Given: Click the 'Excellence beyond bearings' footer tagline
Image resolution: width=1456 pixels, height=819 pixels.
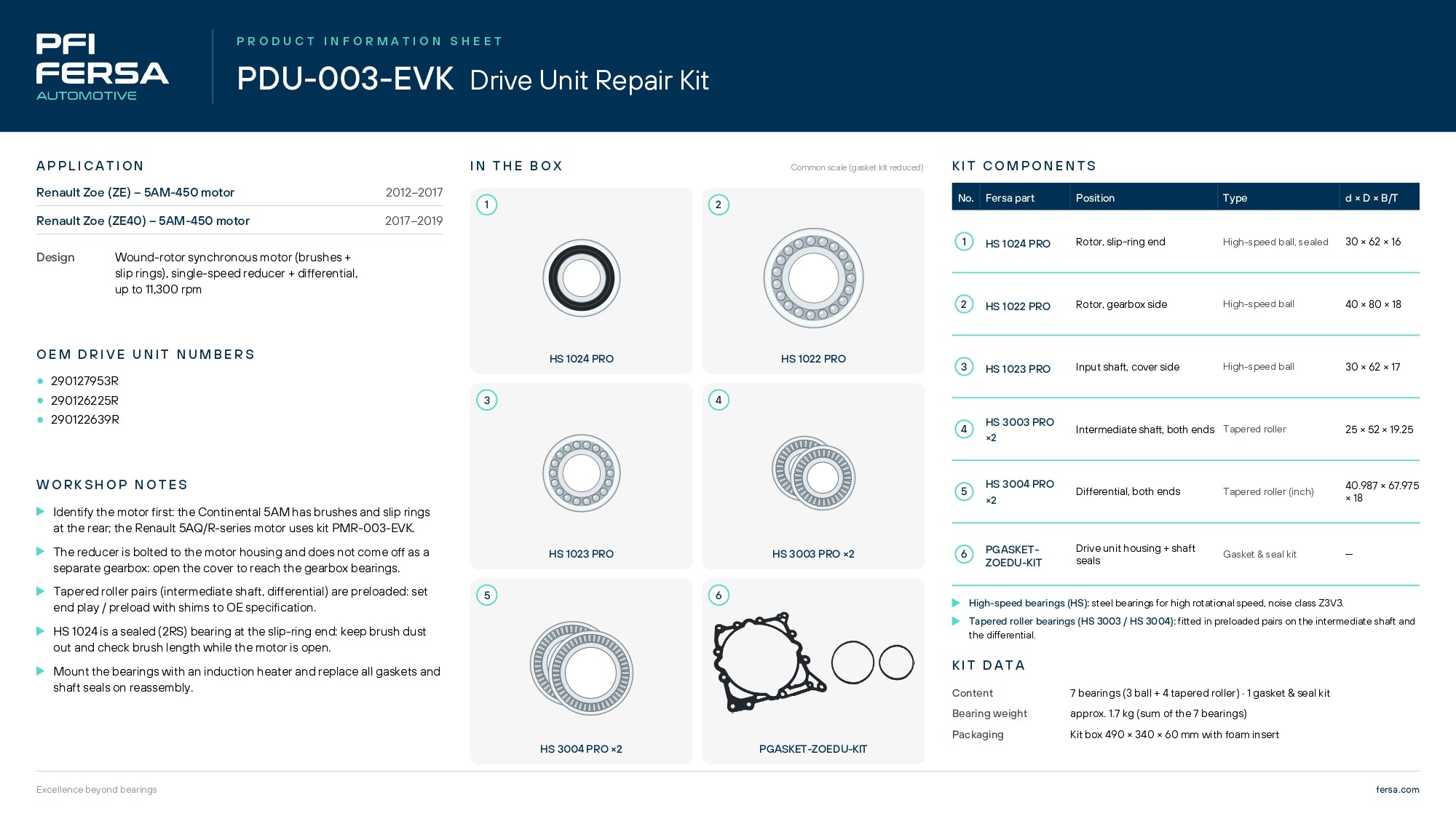Looking at the screenshot, I should [x=97, y=789].
